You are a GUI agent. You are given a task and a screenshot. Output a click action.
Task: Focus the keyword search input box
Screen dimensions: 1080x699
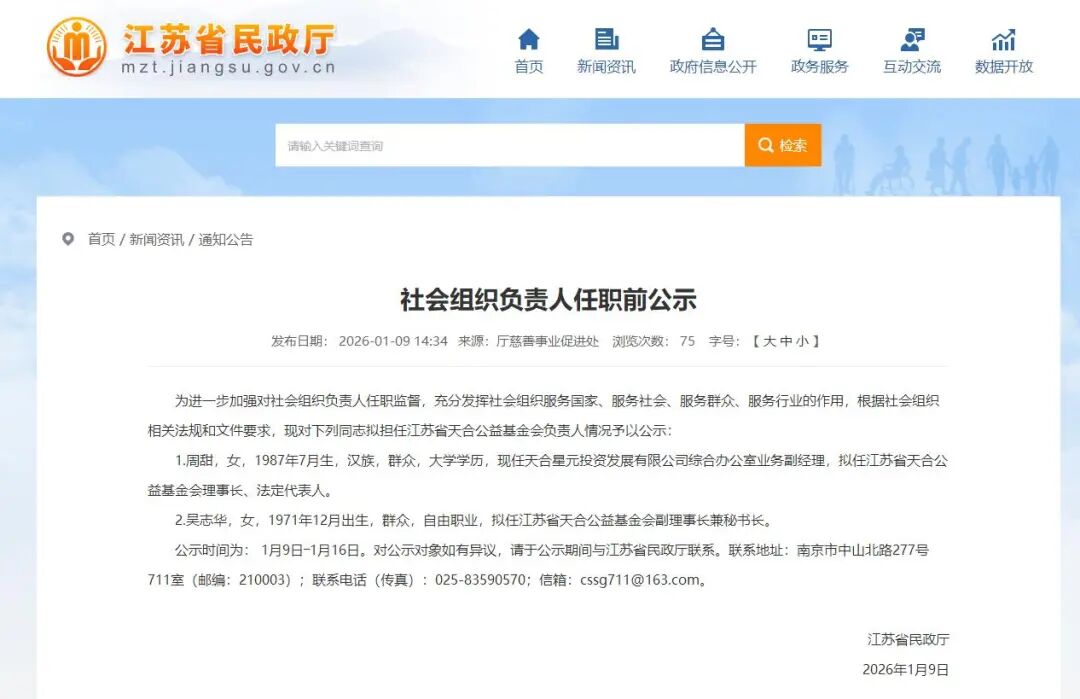click(x=509, y=146)
